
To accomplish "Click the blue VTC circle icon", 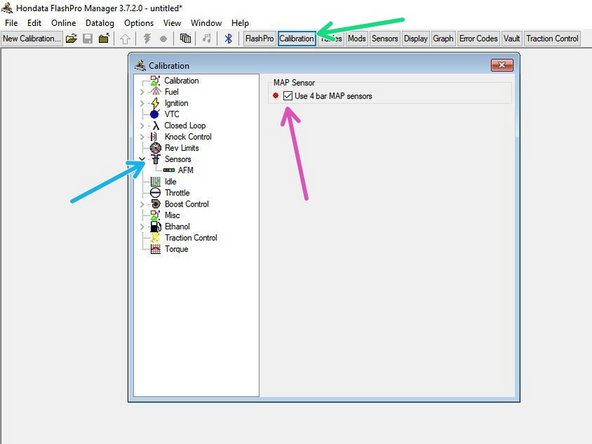I will pos(154,114).
